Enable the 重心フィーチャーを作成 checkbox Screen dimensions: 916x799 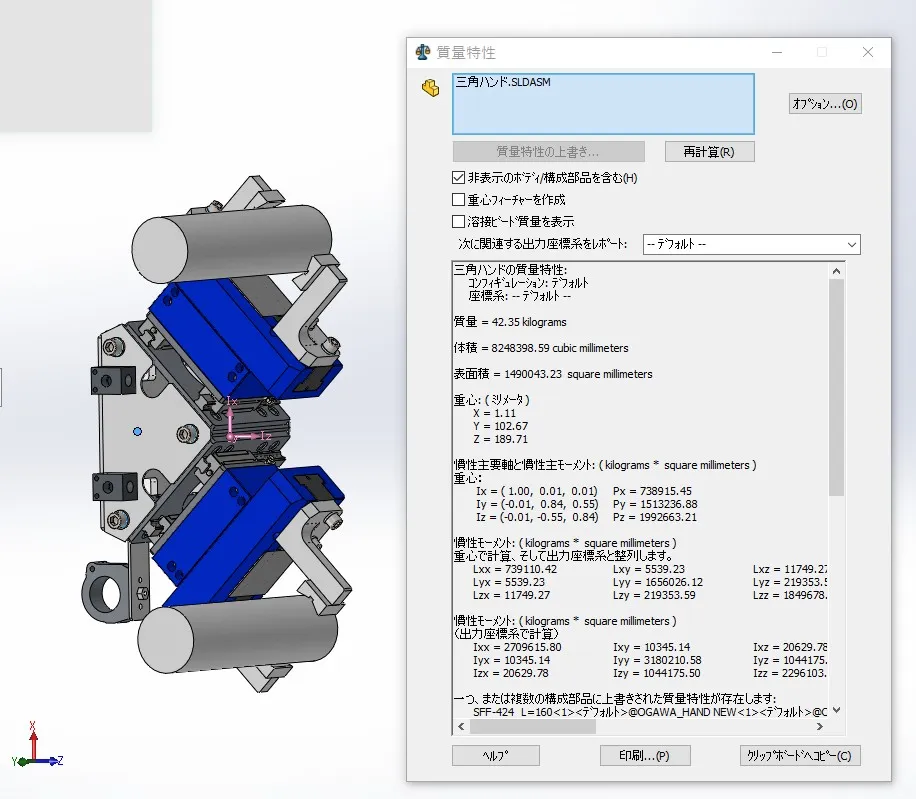pyautogui.click(x=459, y=200)
